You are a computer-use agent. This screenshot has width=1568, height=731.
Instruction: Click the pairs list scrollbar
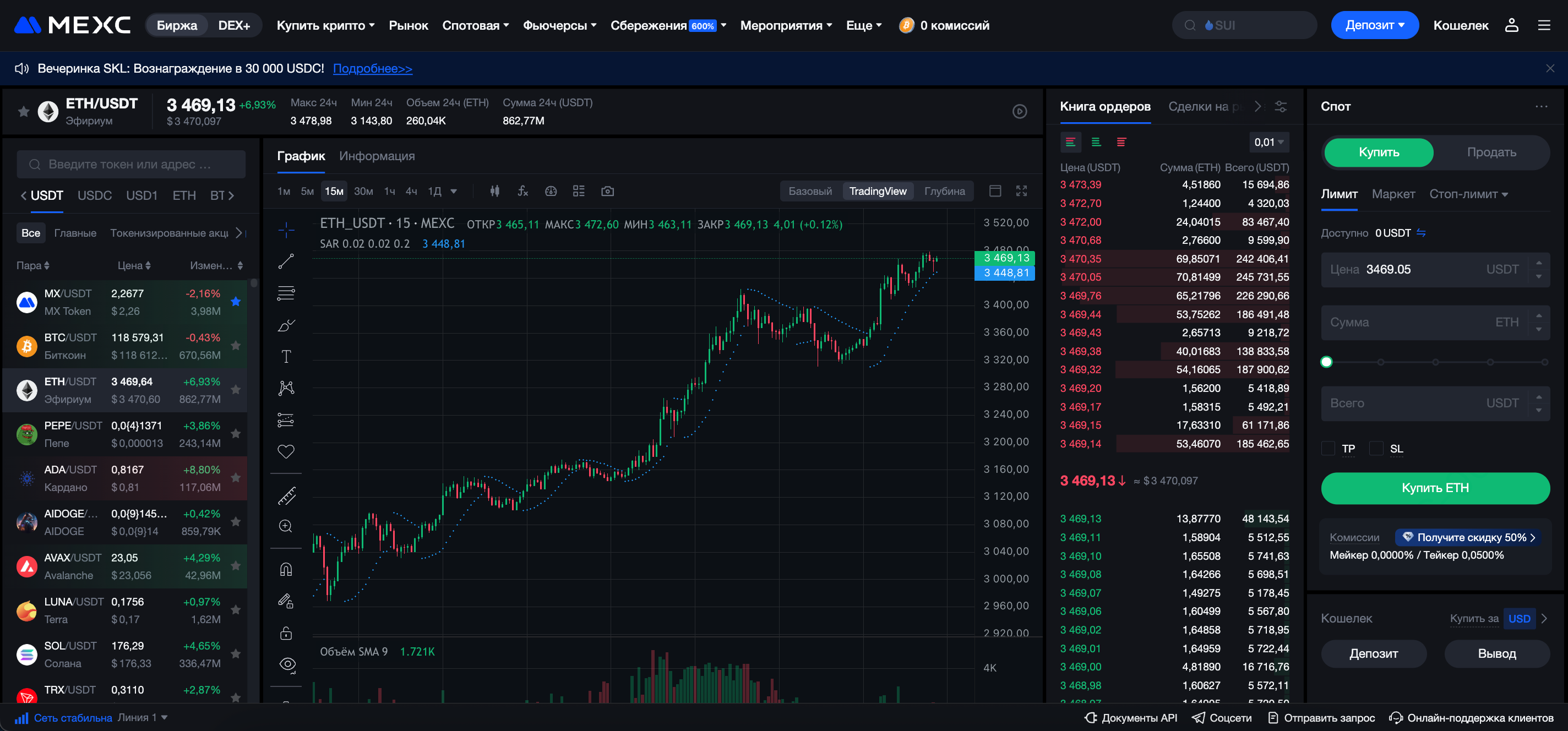254,283
